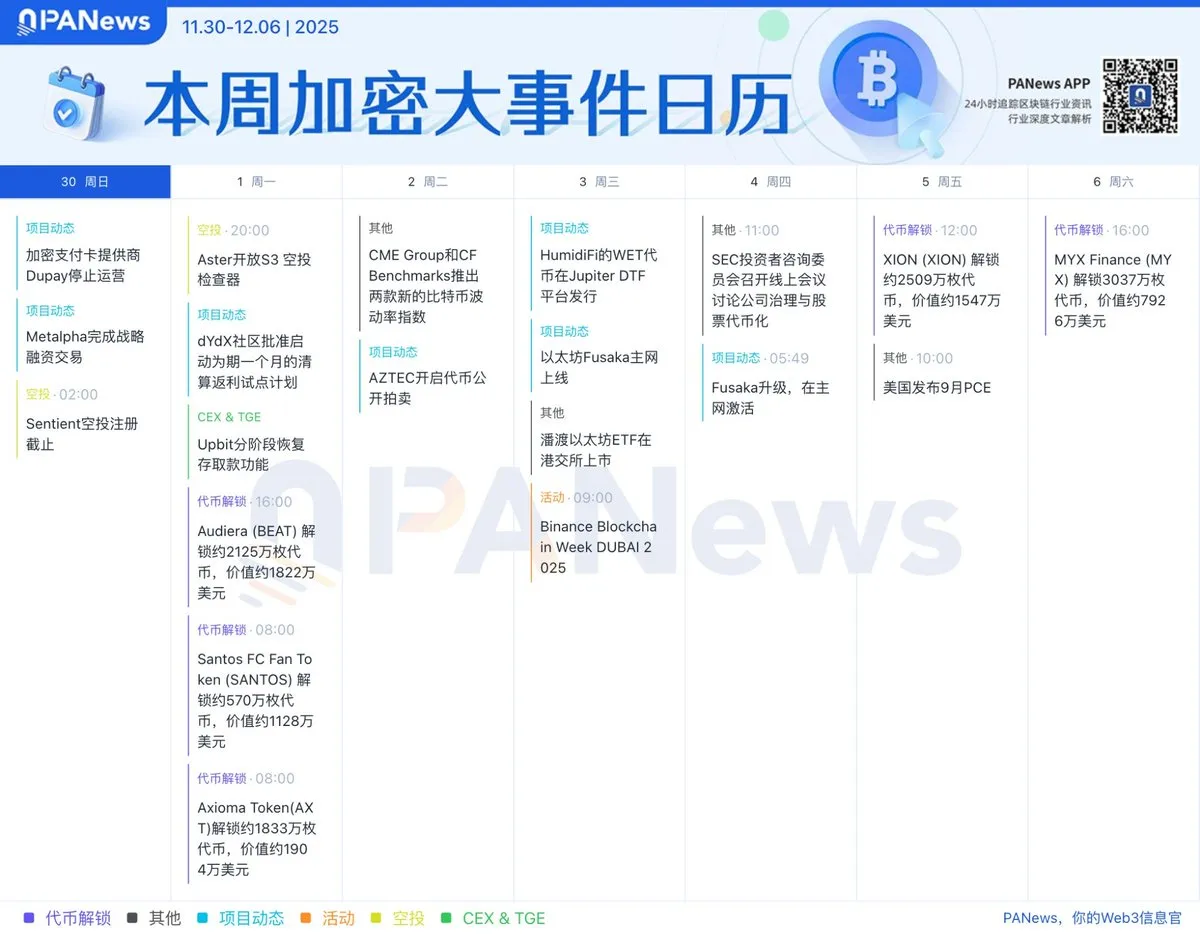Click the 美国发布9月PCE event
This screenshot has height=934, width=1200.
coord(937,387)
